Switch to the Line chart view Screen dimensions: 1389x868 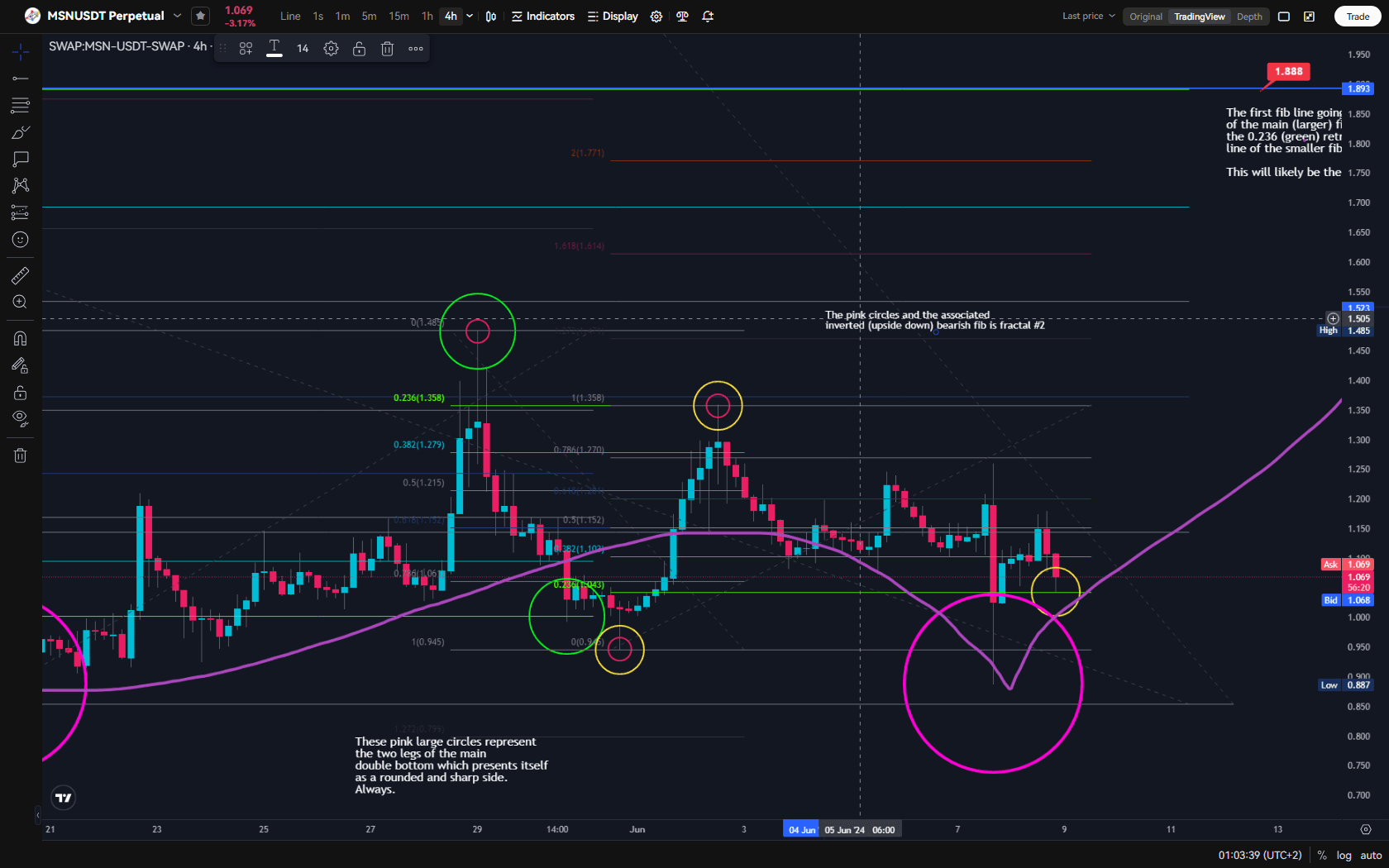(290, 17)
